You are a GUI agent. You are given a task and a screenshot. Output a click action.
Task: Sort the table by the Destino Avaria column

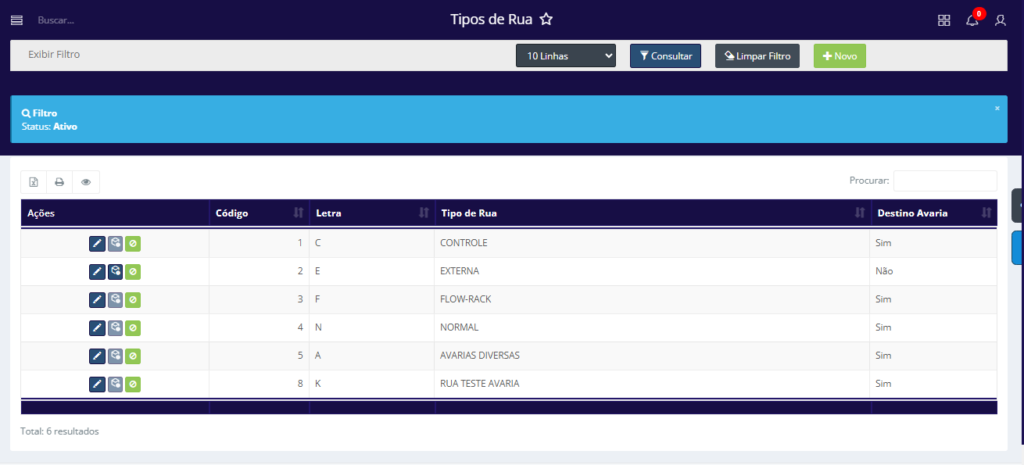pyautogui.click(x=933, y=213)
